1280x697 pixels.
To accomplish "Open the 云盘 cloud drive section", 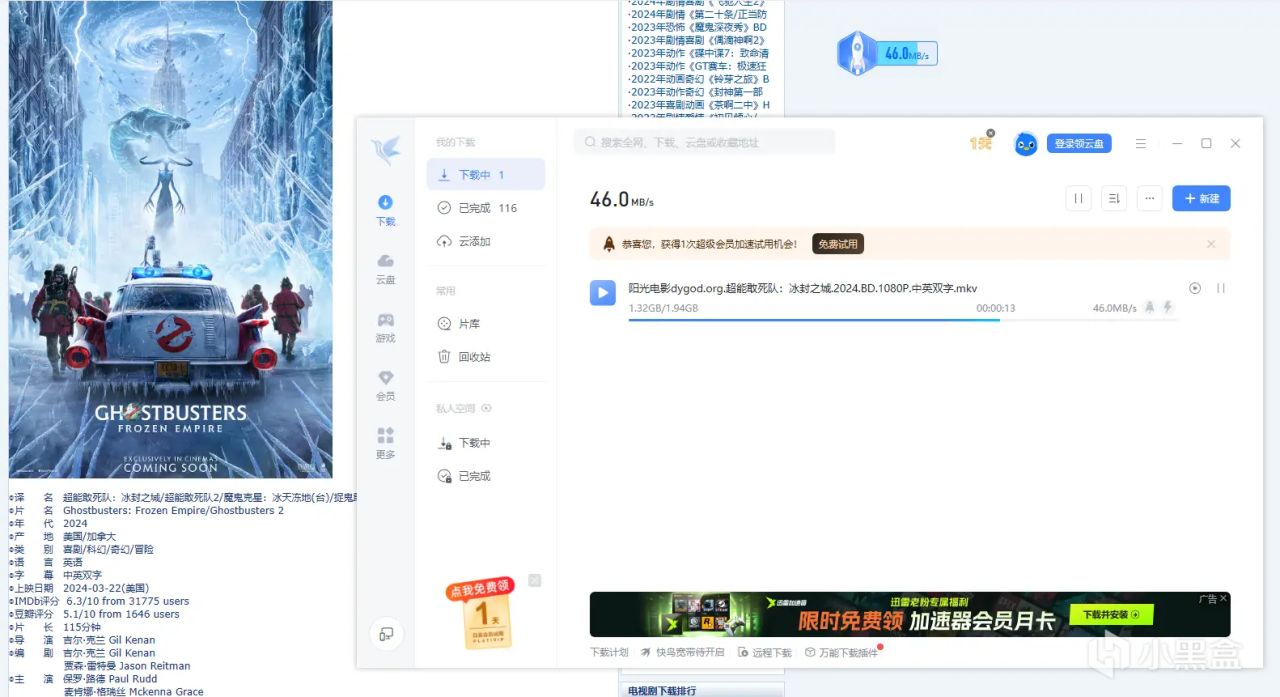I will (386, 269).
